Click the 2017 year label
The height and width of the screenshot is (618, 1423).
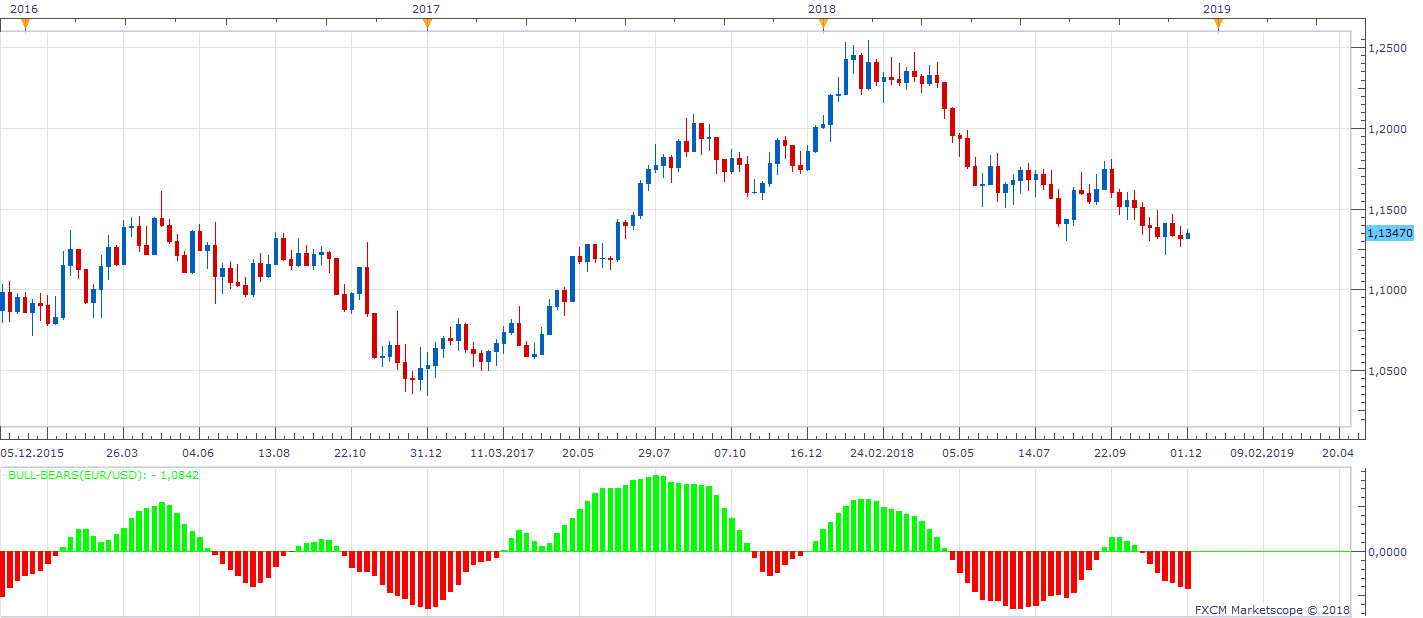pos(425,8)
